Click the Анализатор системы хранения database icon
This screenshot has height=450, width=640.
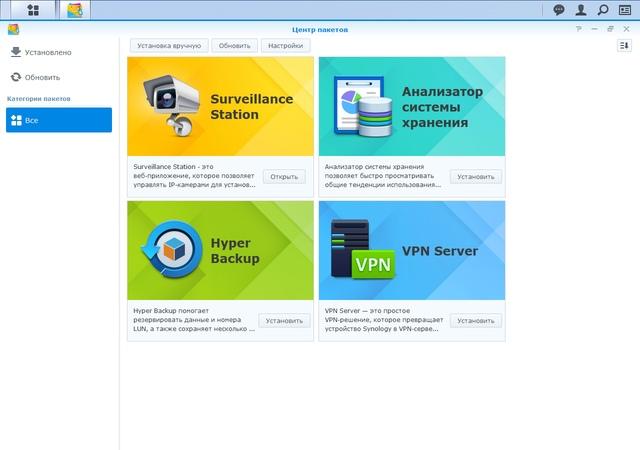click(363, 106)
